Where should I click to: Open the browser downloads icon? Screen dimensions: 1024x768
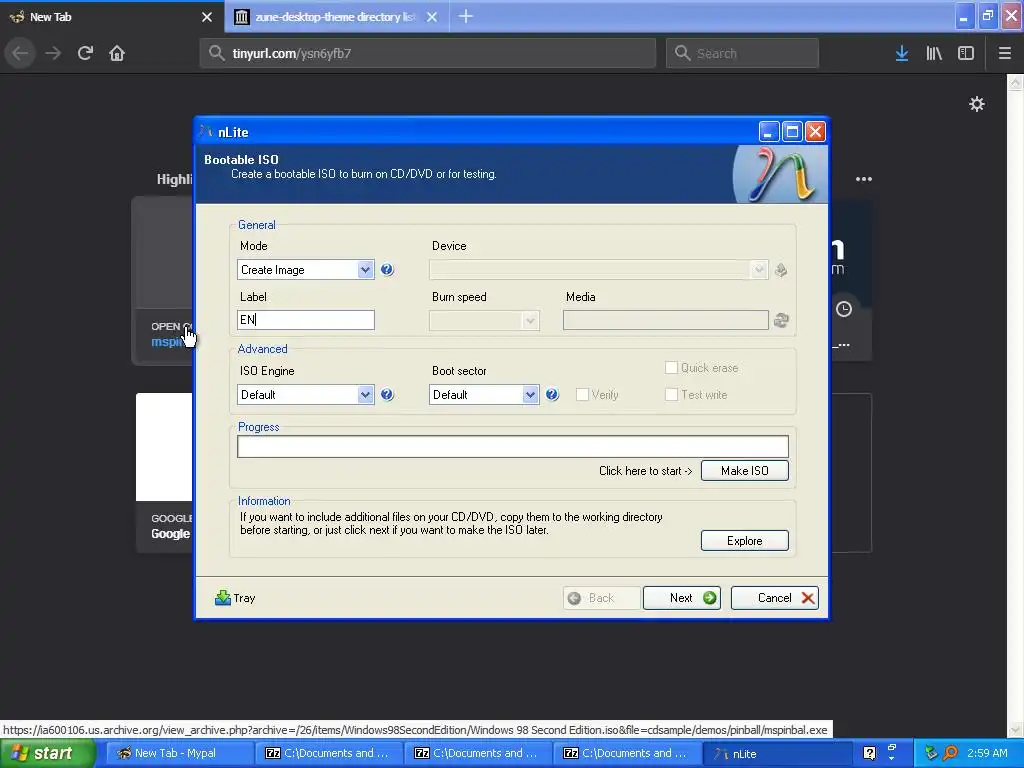901,53
